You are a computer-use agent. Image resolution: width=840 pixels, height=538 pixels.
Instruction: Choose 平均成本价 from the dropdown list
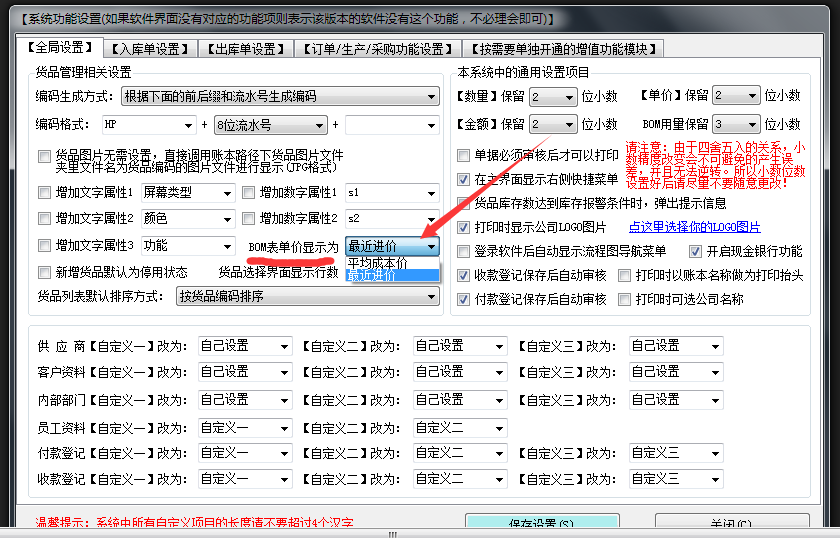point(377,262)
